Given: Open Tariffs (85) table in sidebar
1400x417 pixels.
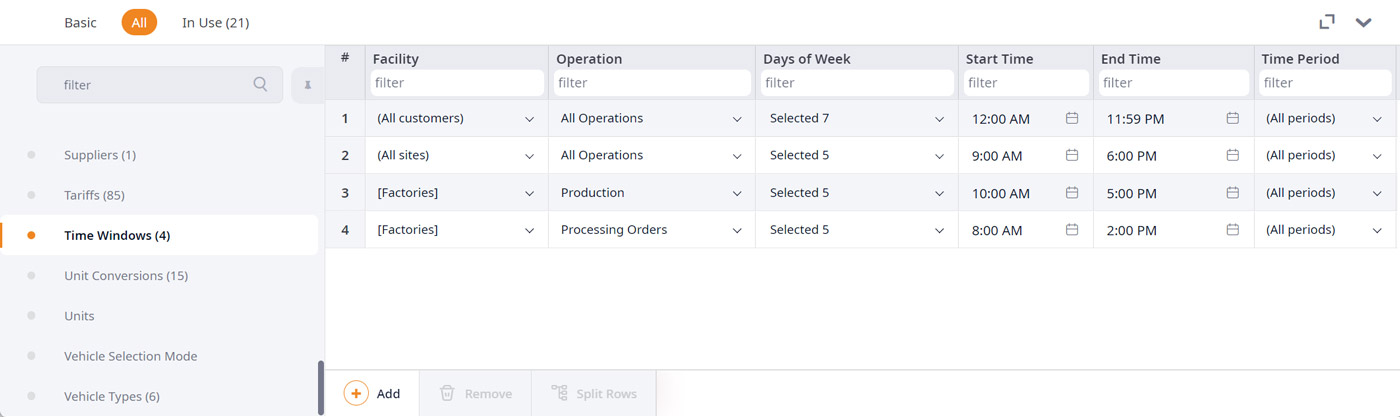Looking at the screenshot, I should [x=94, y=195].
